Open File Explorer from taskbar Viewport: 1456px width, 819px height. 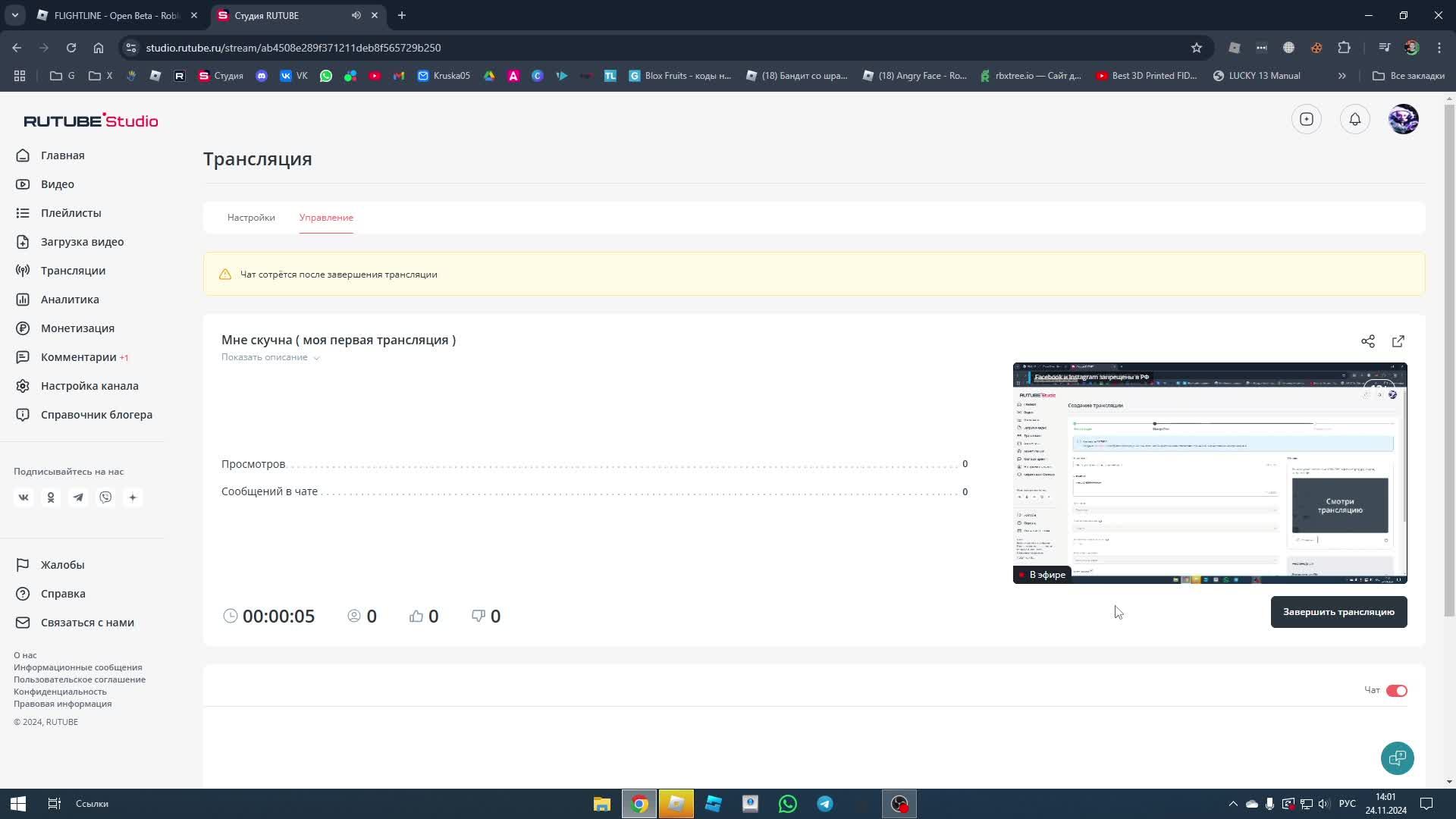click(x=602, y=804)
